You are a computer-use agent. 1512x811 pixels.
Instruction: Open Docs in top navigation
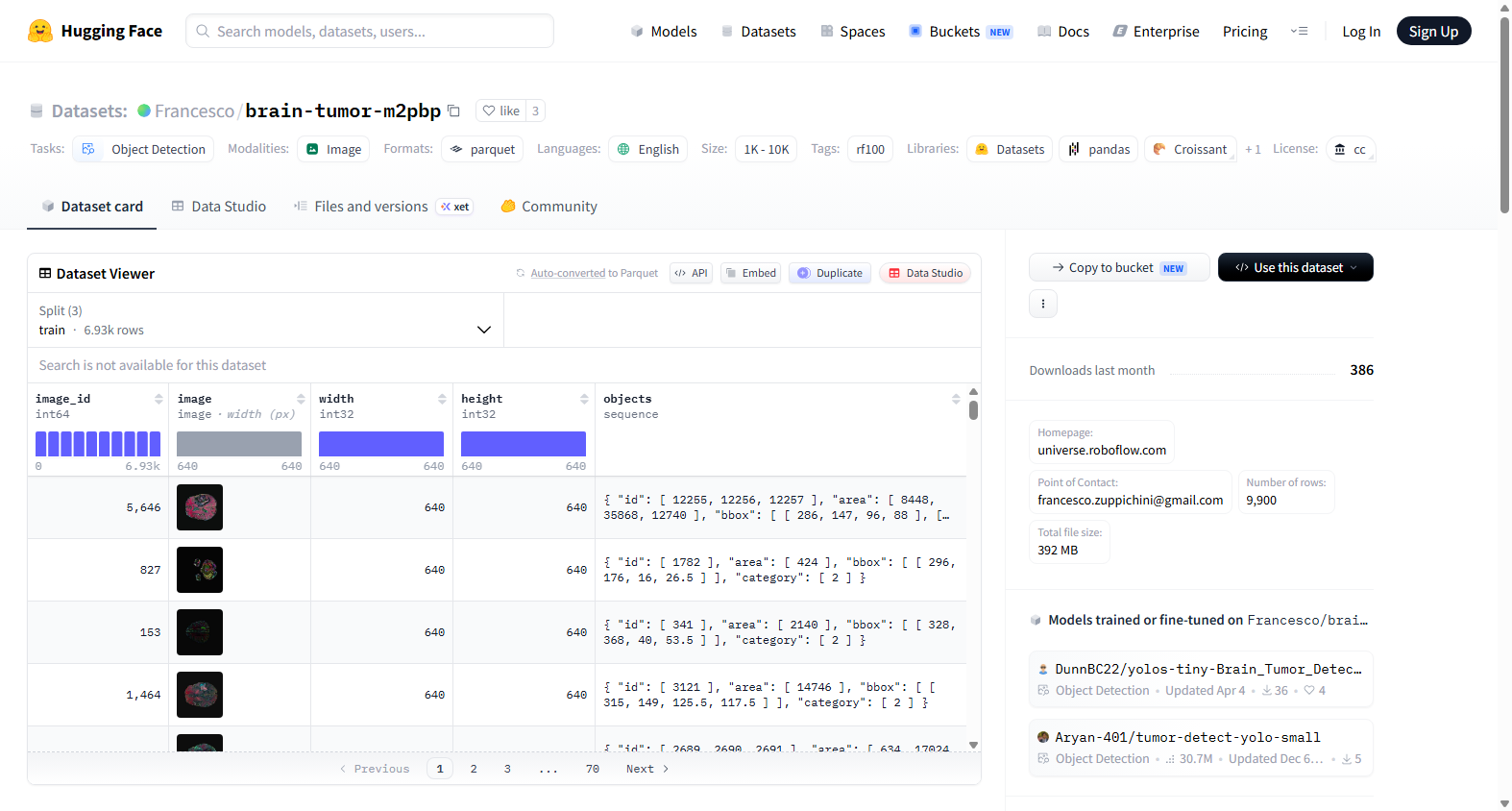point(1063,32)
